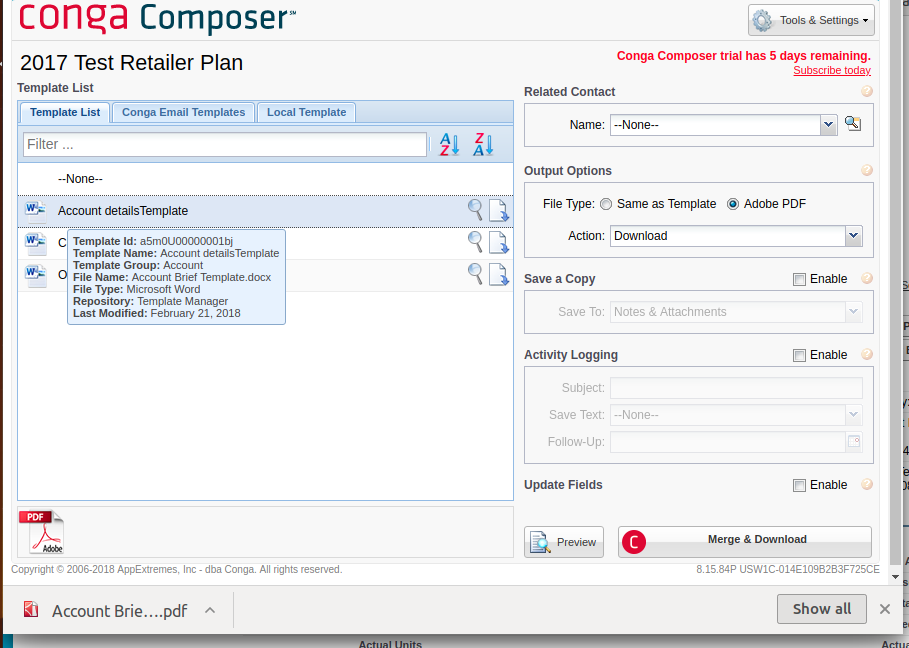The height and width of the screenshot is (648, 909).
Task: Click download icon for Account detailsTemplate
Action: (498, 211)
